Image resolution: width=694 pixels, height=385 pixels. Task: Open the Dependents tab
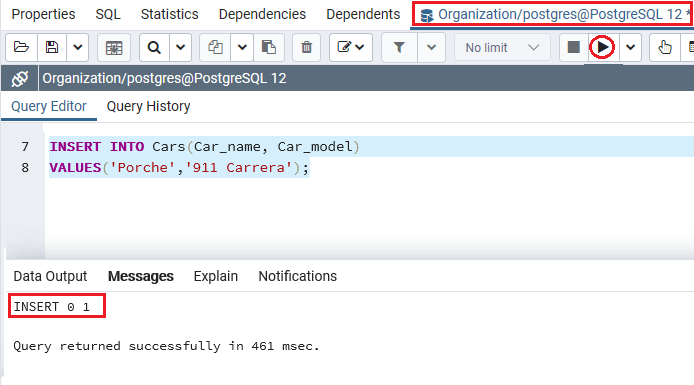[363, 14]
